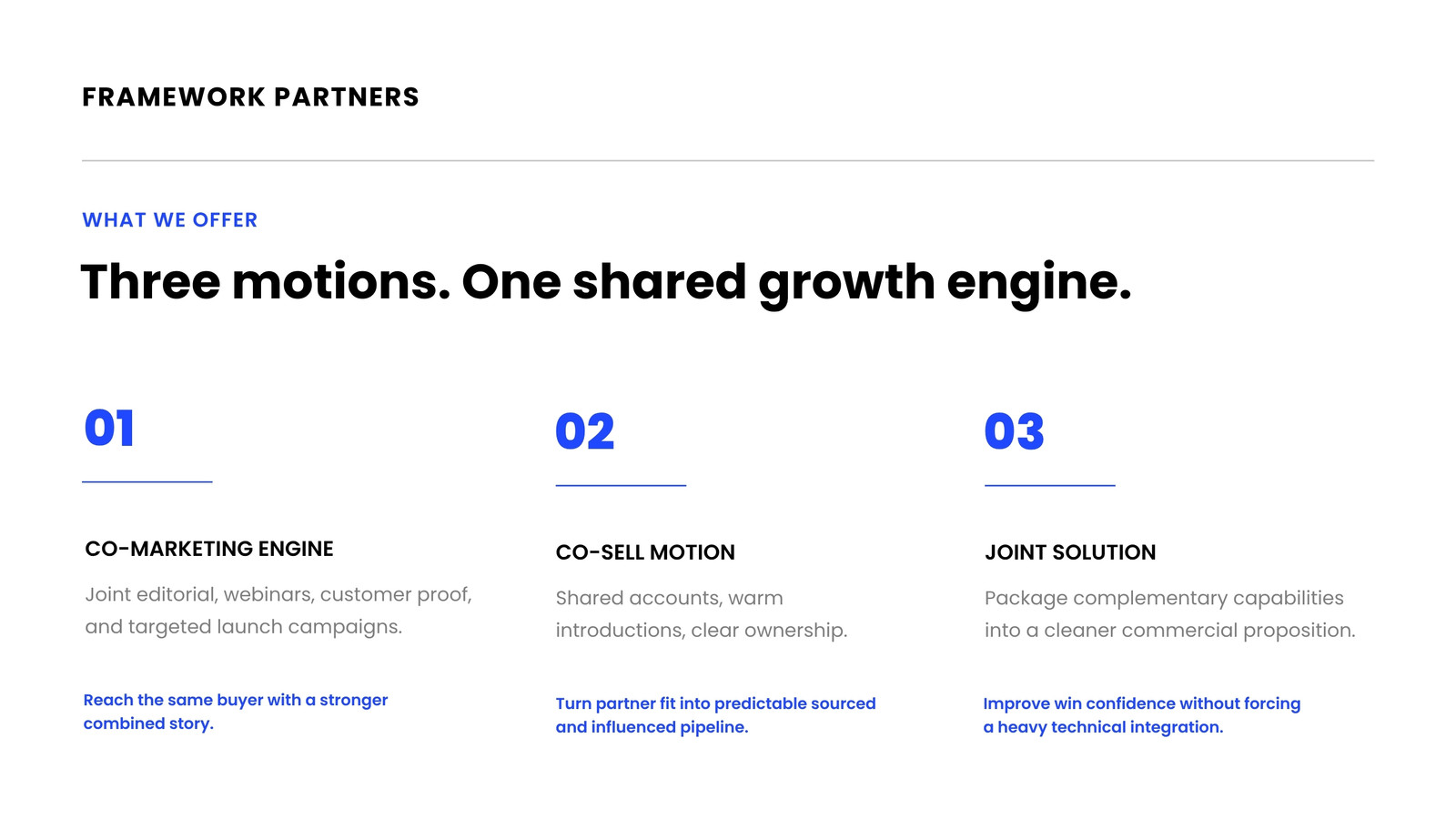This screenshot has width=1456, height=819.
Task: Select the blue underline beneath 03
Action: 1049,485
